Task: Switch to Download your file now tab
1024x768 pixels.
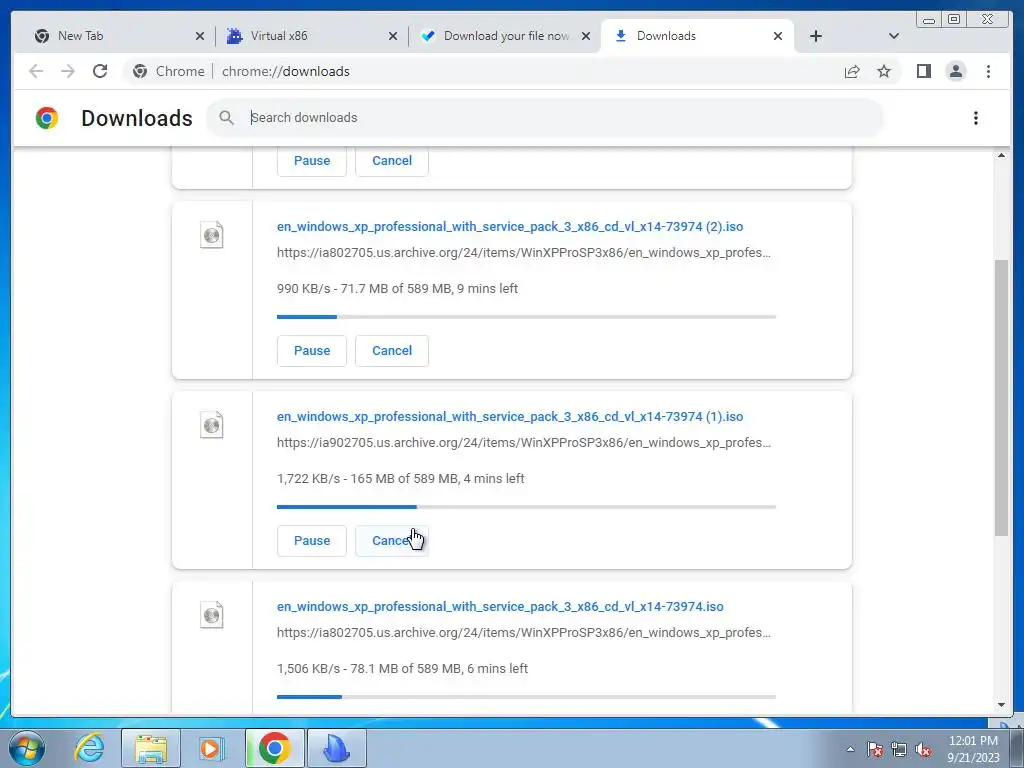Action: point(506,36)
